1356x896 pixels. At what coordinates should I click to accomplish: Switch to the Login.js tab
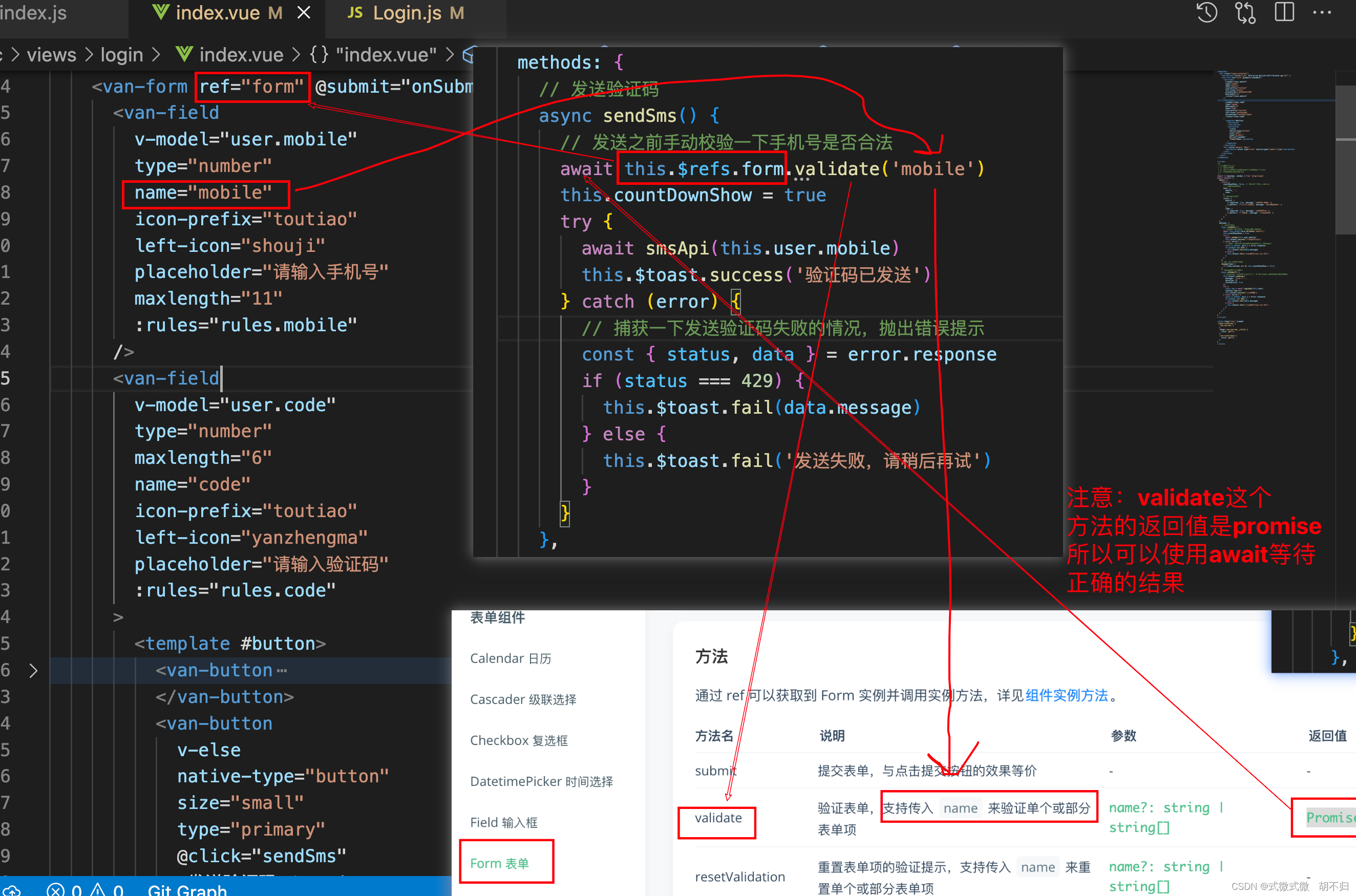pos(407,13)
